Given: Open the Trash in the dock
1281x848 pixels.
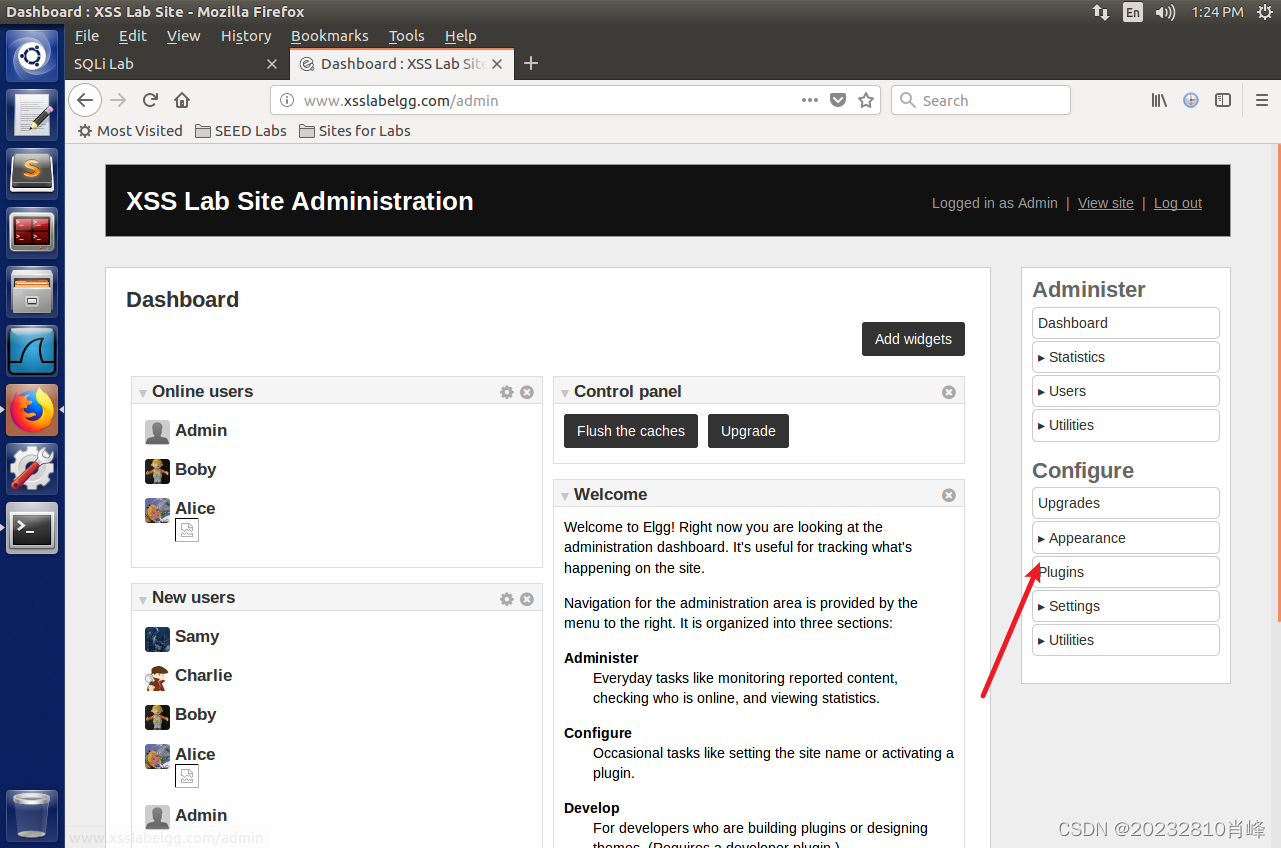Looking at the screenshot, I should click(32, 814).
